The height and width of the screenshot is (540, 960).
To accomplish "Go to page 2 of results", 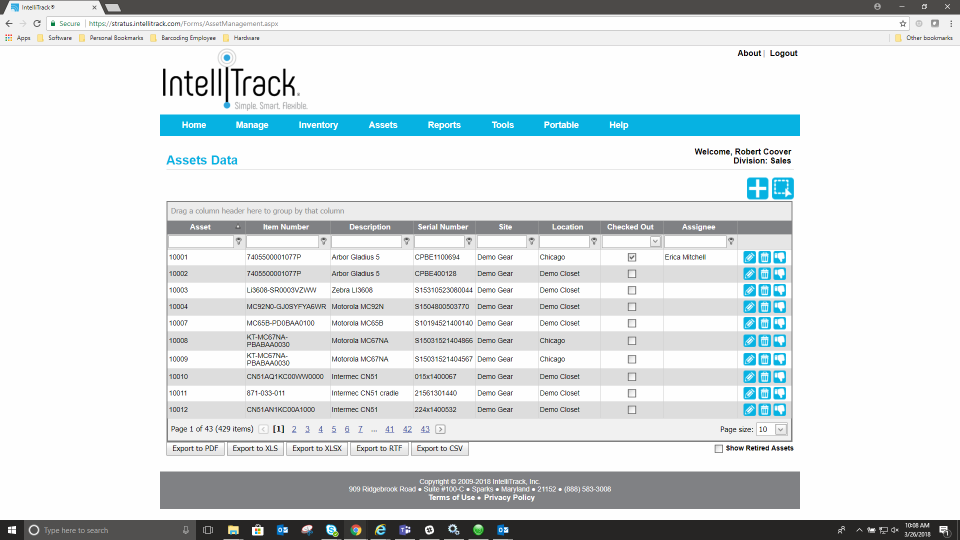I will pos(294,429).
